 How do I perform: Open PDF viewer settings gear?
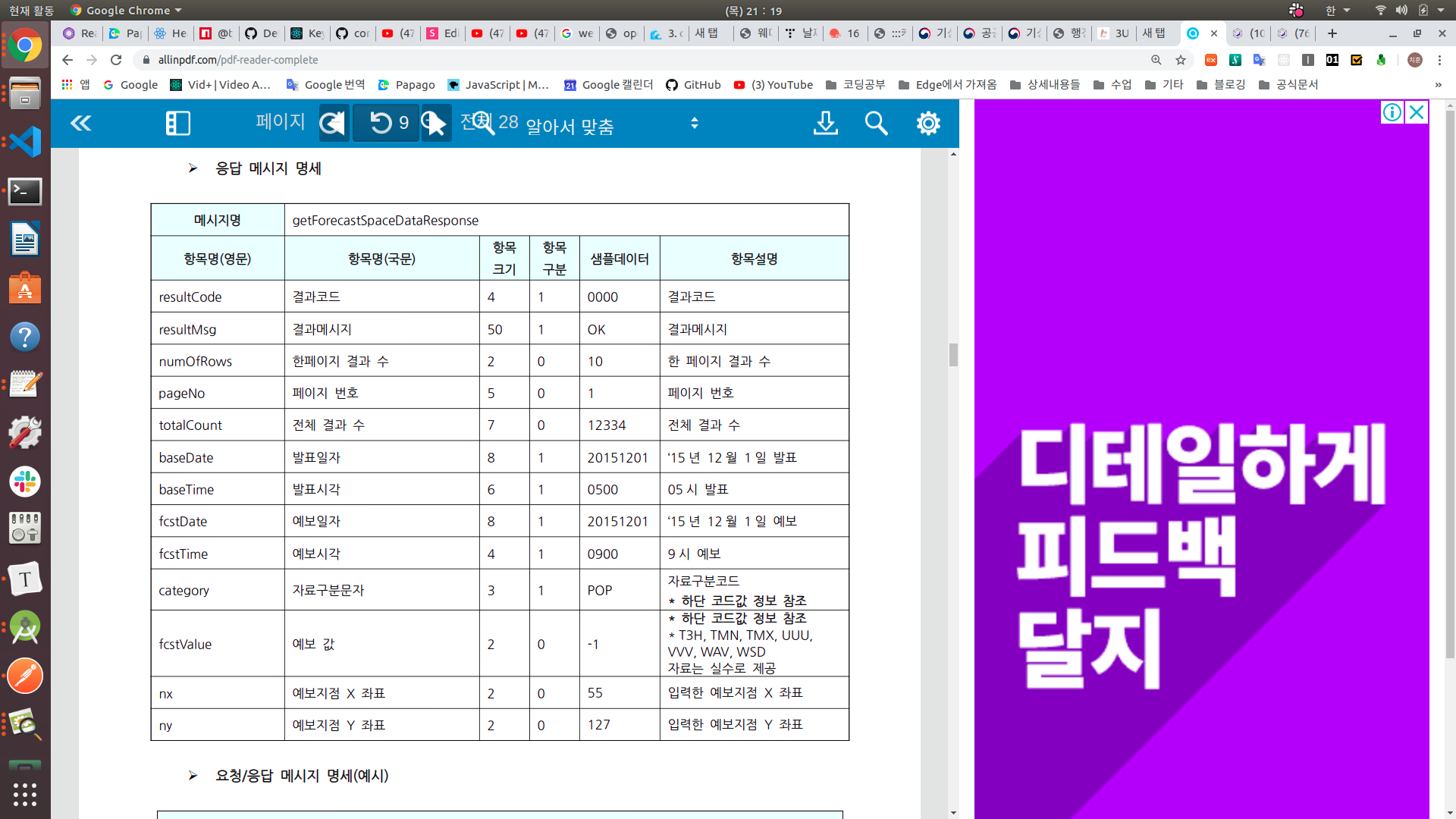(927, 123)
